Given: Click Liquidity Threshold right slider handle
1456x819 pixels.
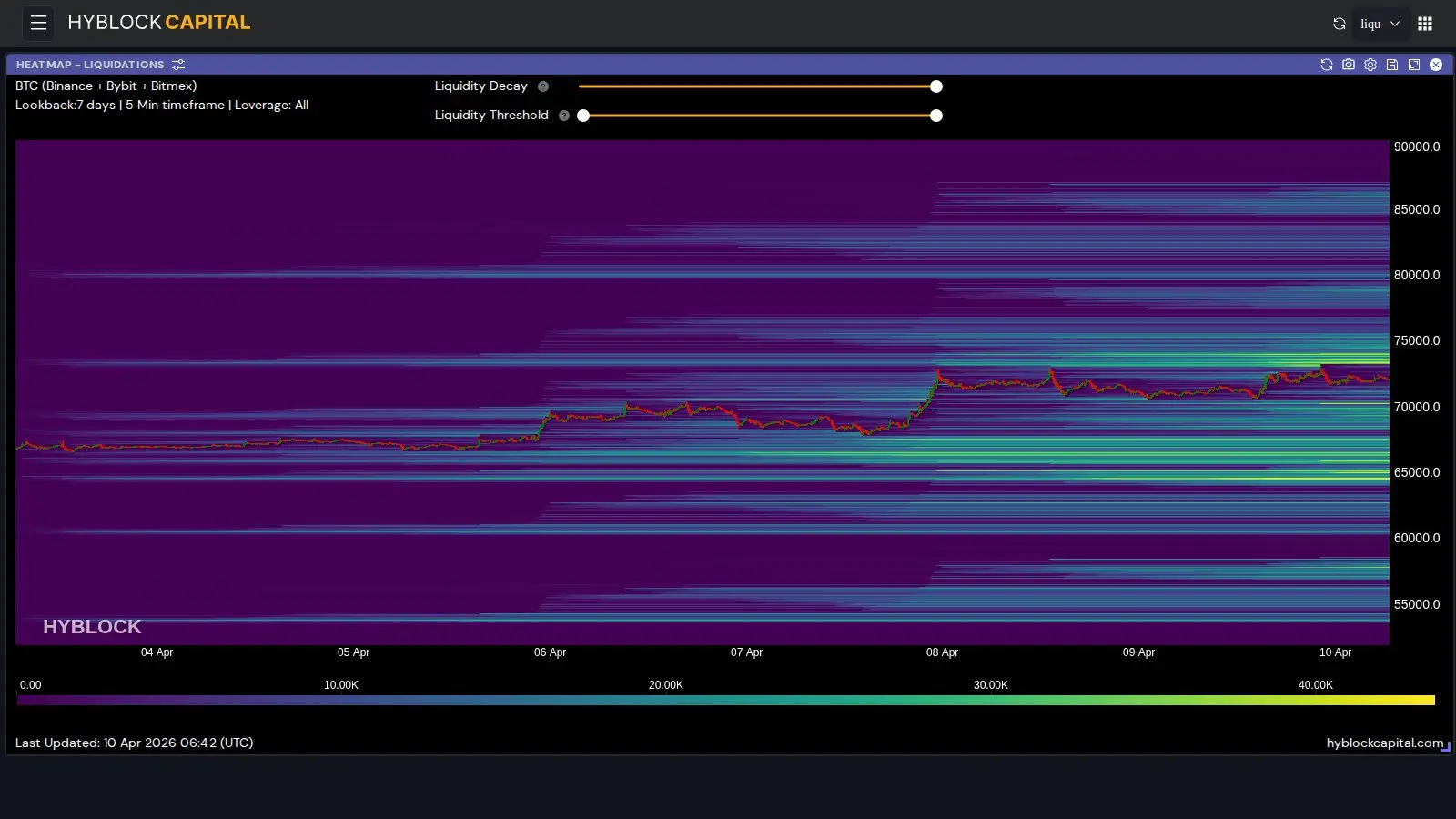Looking at the screenshot, I should click(x=935, y=116).
